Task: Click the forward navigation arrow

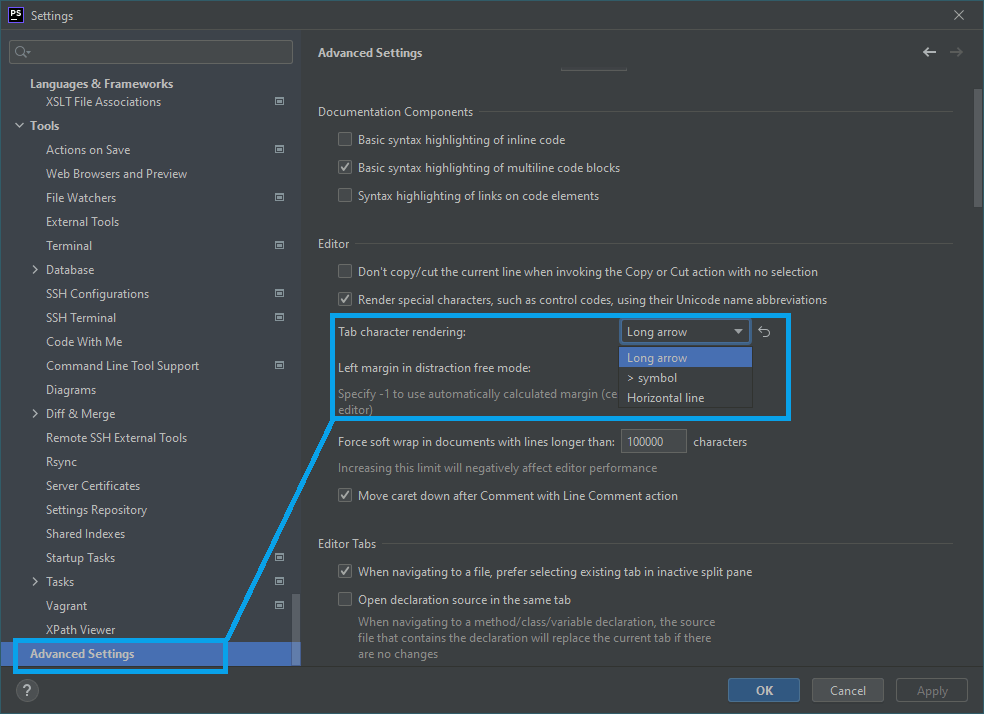Action: pyautogui.click(x=955, y=51)
